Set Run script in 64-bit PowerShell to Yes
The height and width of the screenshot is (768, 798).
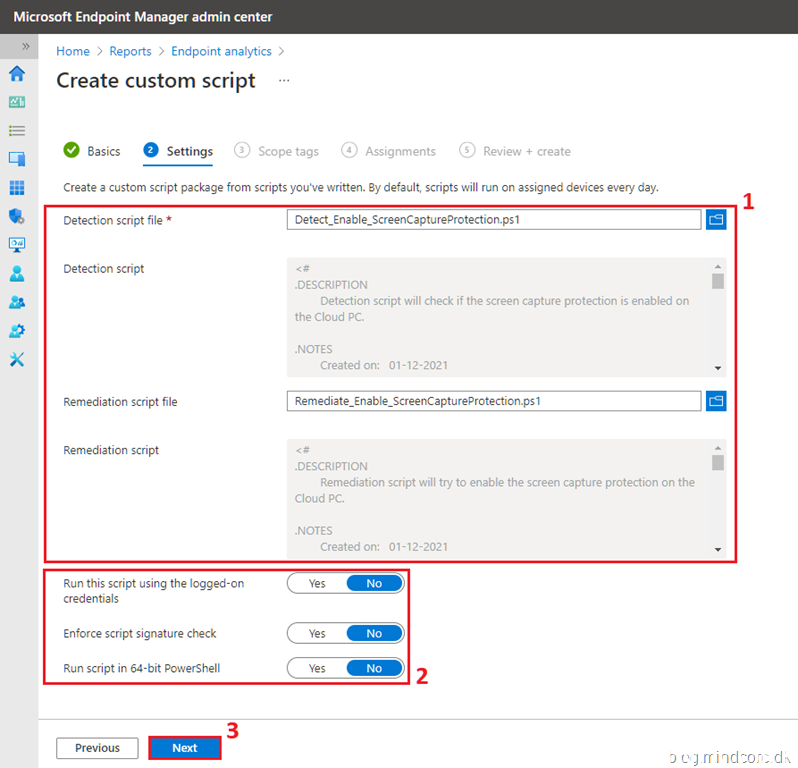(317, 668)
